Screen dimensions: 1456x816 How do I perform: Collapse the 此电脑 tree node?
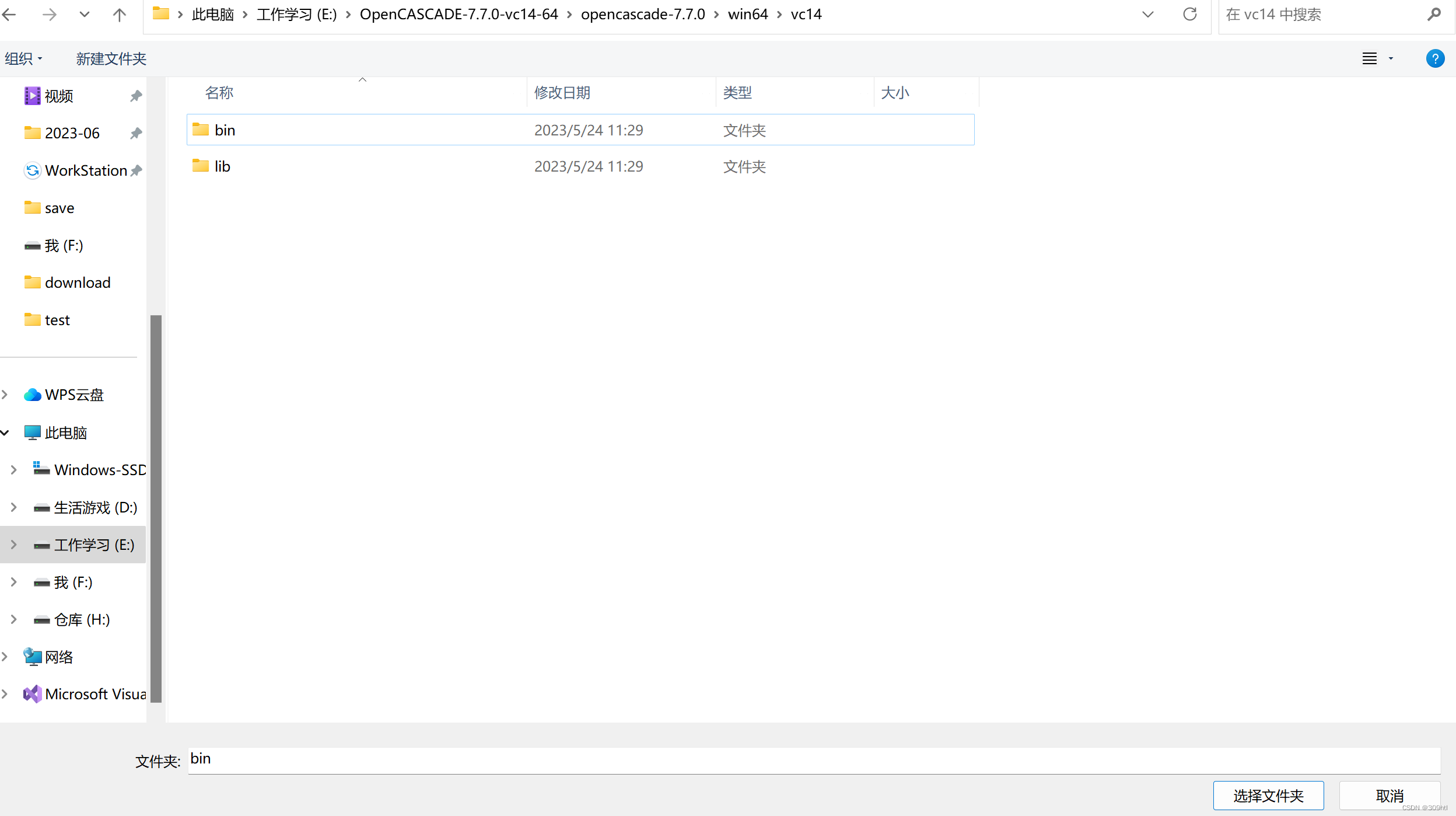[5, 433]
